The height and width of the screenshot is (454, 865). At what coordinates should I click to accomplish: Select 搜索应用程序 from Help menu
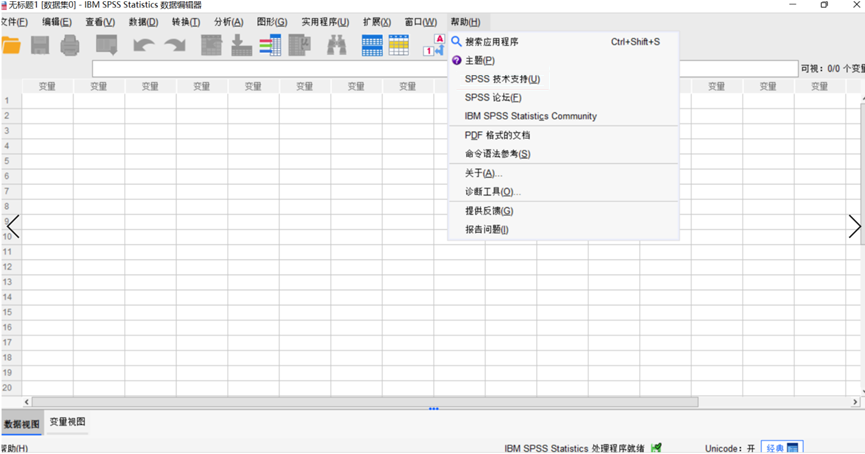[491, 42]
